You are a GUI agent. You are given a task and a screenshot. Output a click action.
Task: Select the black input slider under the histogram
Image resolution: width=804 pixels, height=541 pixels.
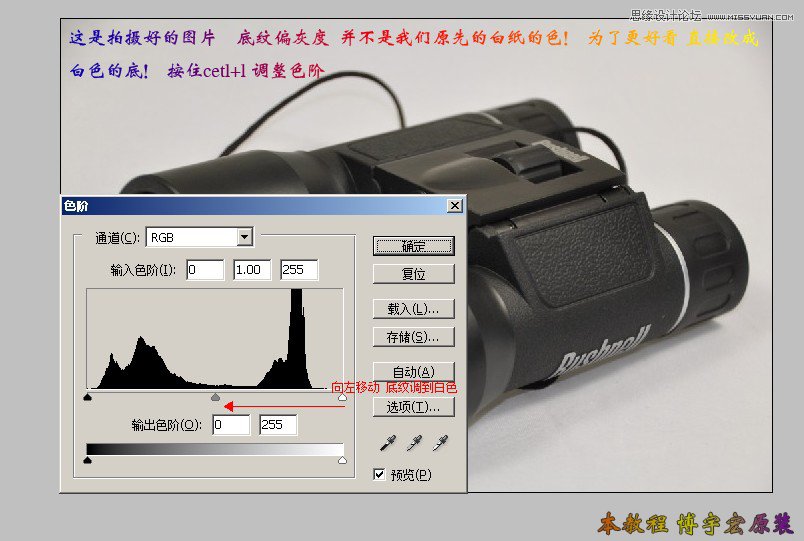tap(88, 397)
